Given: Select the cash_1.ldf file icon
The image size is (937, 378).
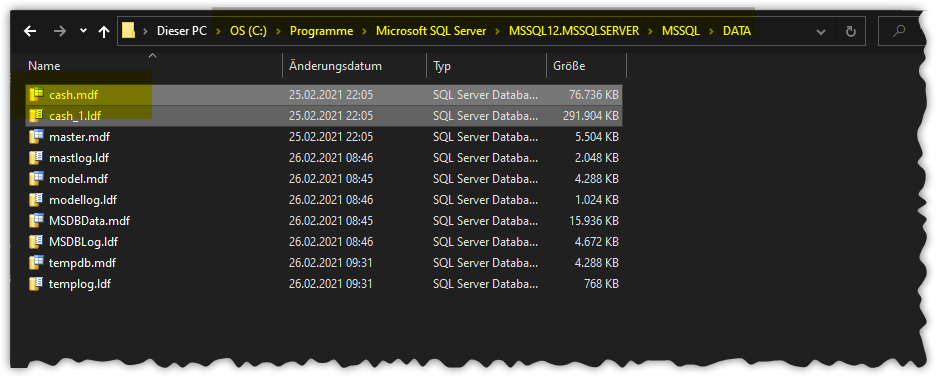Looking at the screenshot, I should click(37, 115).
